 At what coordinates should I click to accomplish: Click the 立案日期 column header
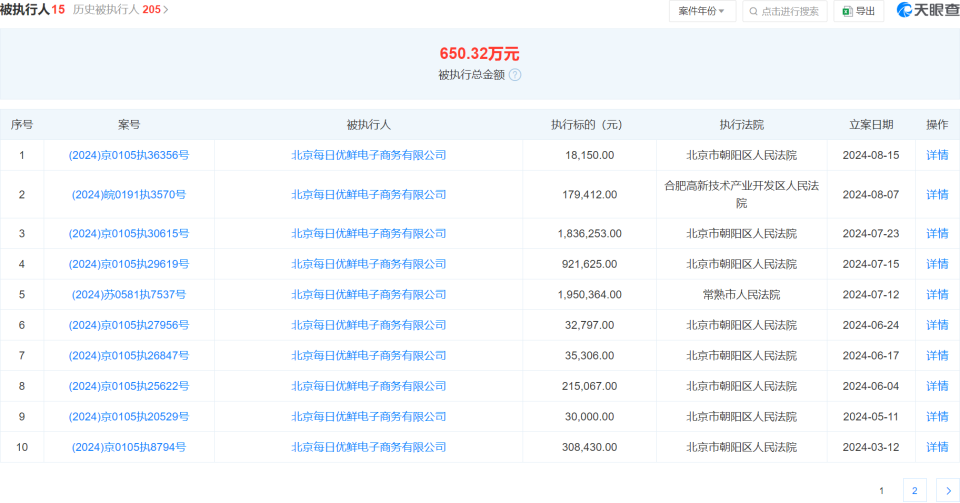pos(871,125)
